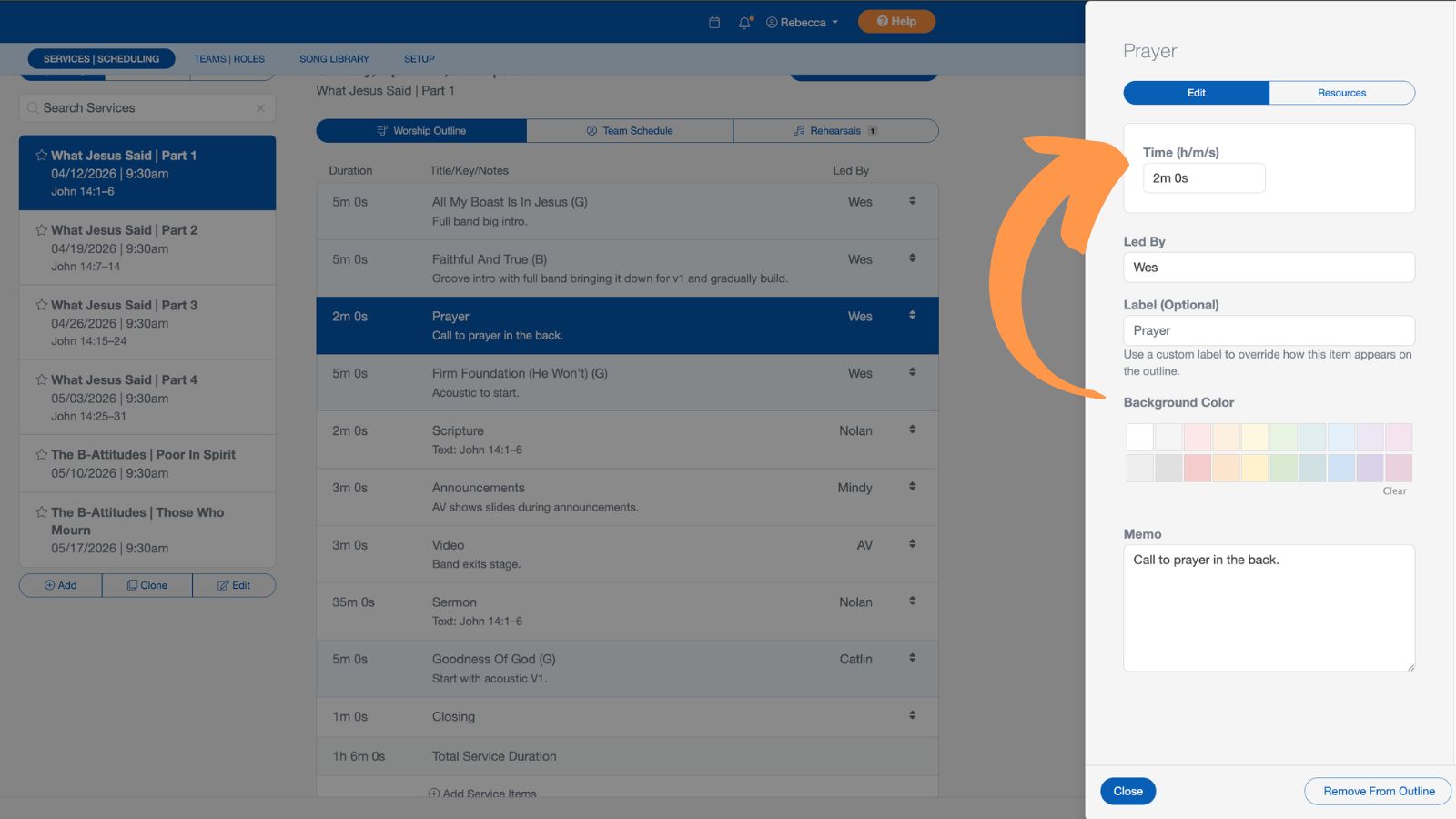This screenshot has height=819, width=1456.
Task: Switch to the Team Schedule tab
Action: [x=629, y=130]
